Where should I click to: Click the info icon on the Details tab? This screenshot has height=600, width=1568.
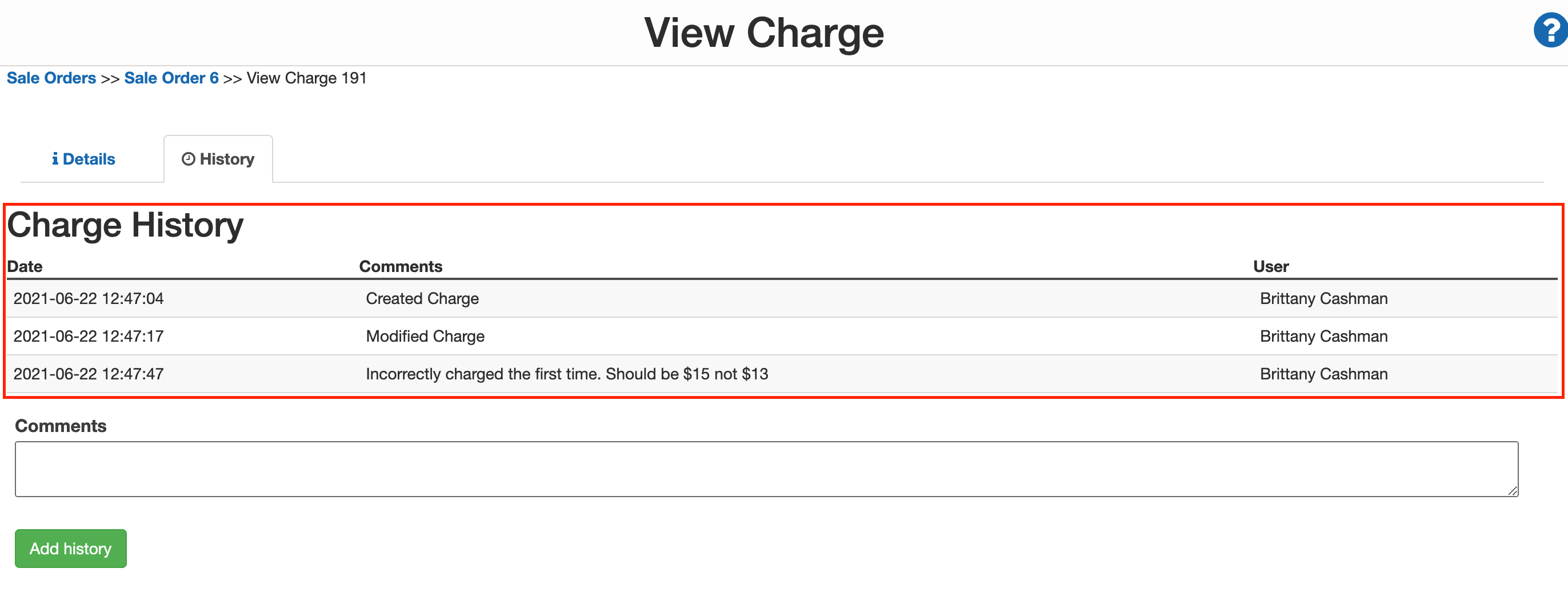[x=57, y=159]
